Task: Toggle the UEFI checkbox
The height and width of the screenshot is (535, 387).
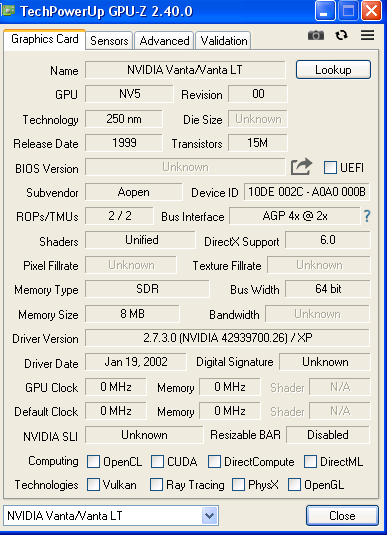Action: (330, 168)
